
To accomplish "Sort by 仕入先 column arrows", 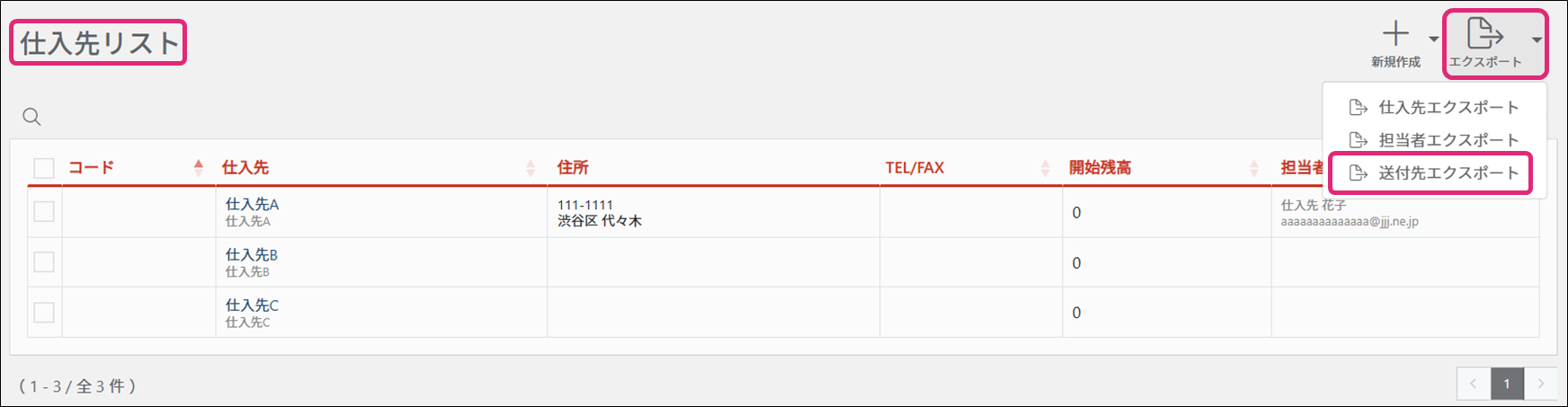I will pyautogui.click(x=530, y=168).
